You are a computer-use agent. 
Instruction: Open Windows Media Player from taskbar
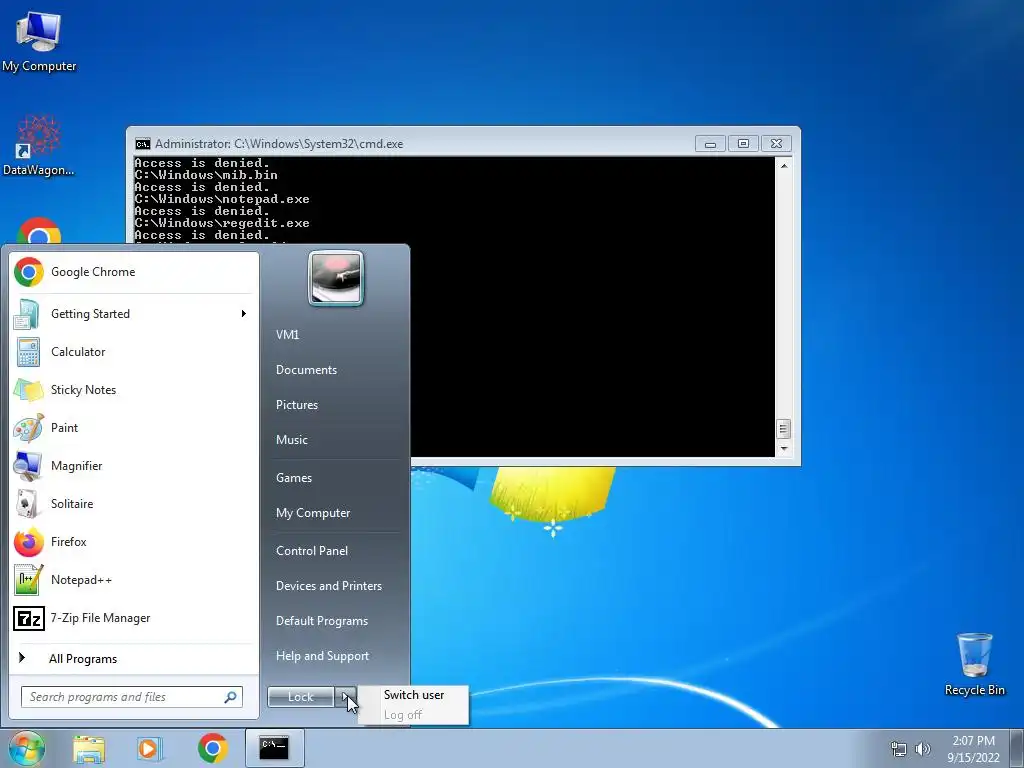click(x=149, y=748)
